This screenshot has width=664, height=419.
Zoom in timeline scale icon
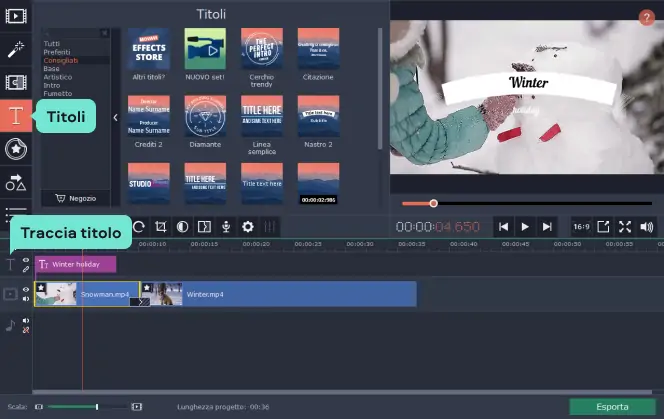(x=136, y=407)
